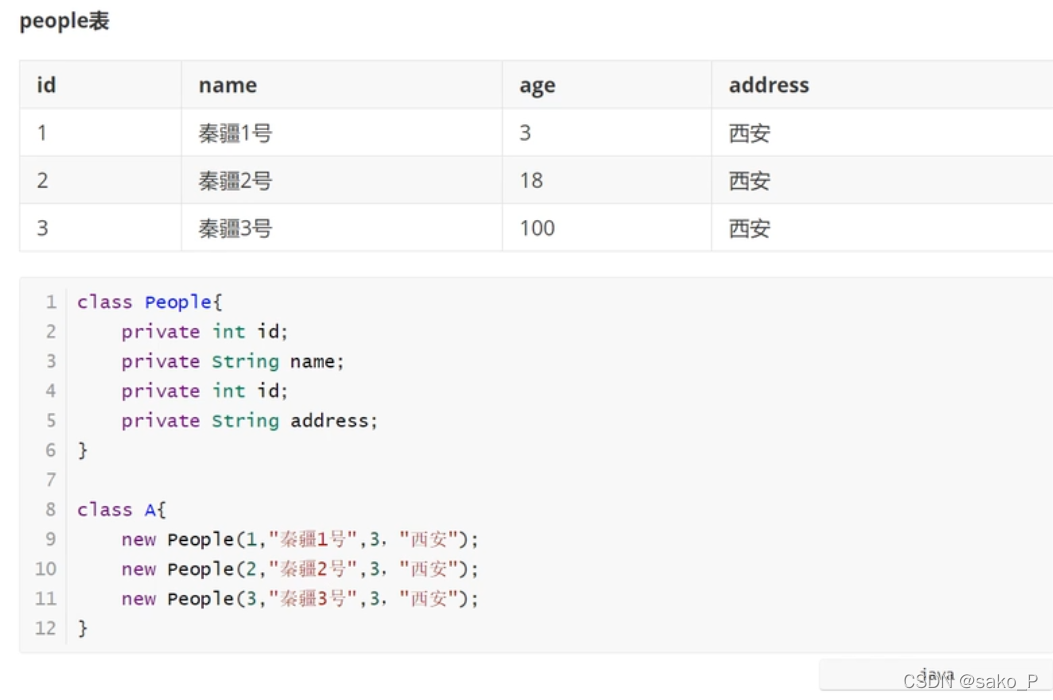
Task: Click the '西安' address in row 秦疆2号
Action: 749,181
